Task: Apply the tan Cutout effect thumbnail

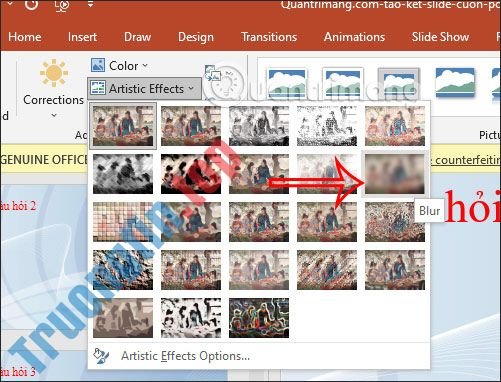Action: 123,318
